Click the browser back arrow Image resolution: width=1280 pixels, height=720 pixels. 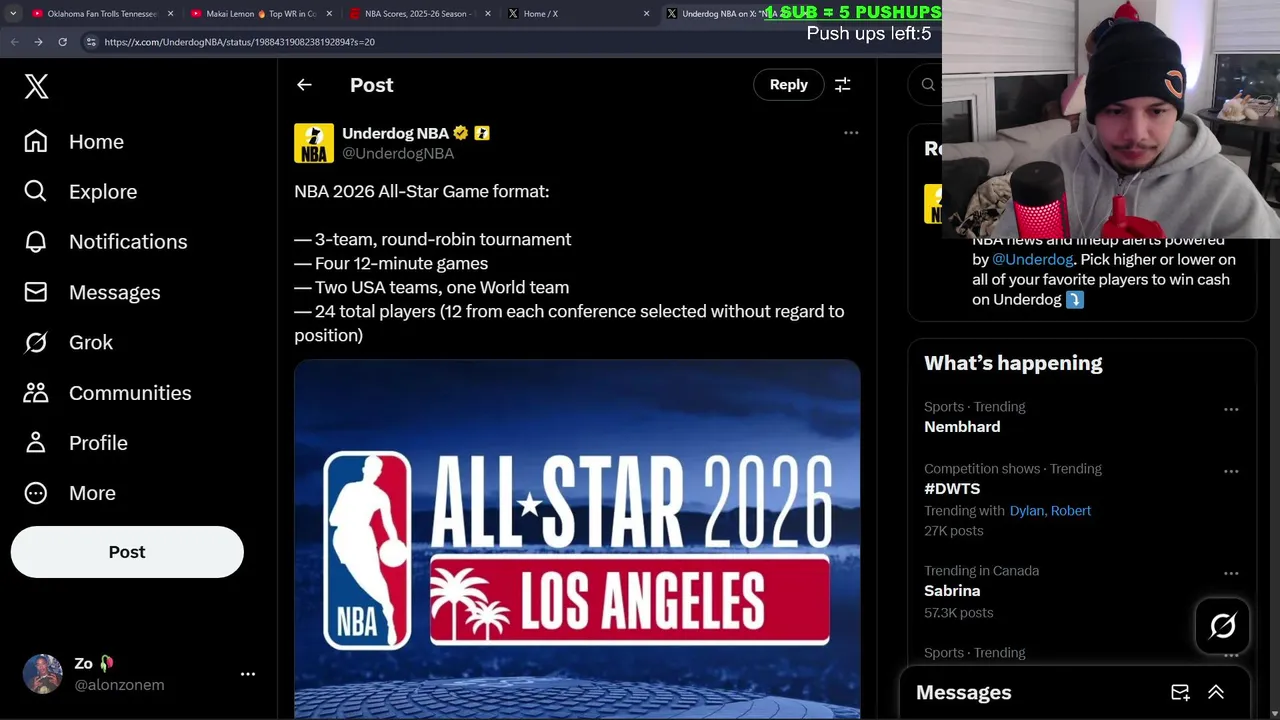pos(14,42)
